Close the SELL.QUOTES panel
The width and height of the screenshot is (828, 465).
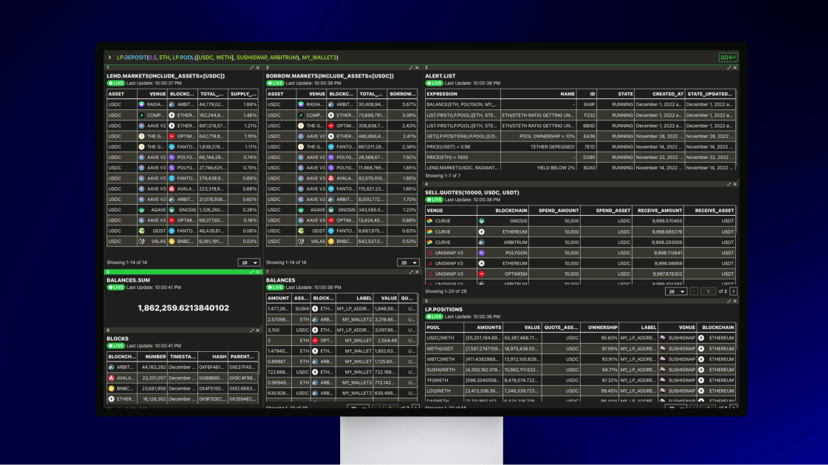[735, 184]
